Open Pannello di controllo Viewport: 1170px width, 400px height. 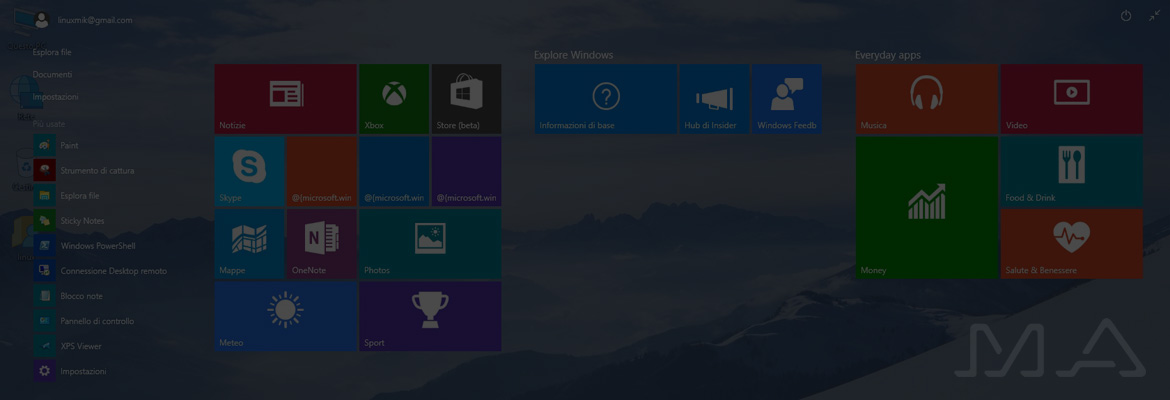pyautogui.click(x=84, y=321)
